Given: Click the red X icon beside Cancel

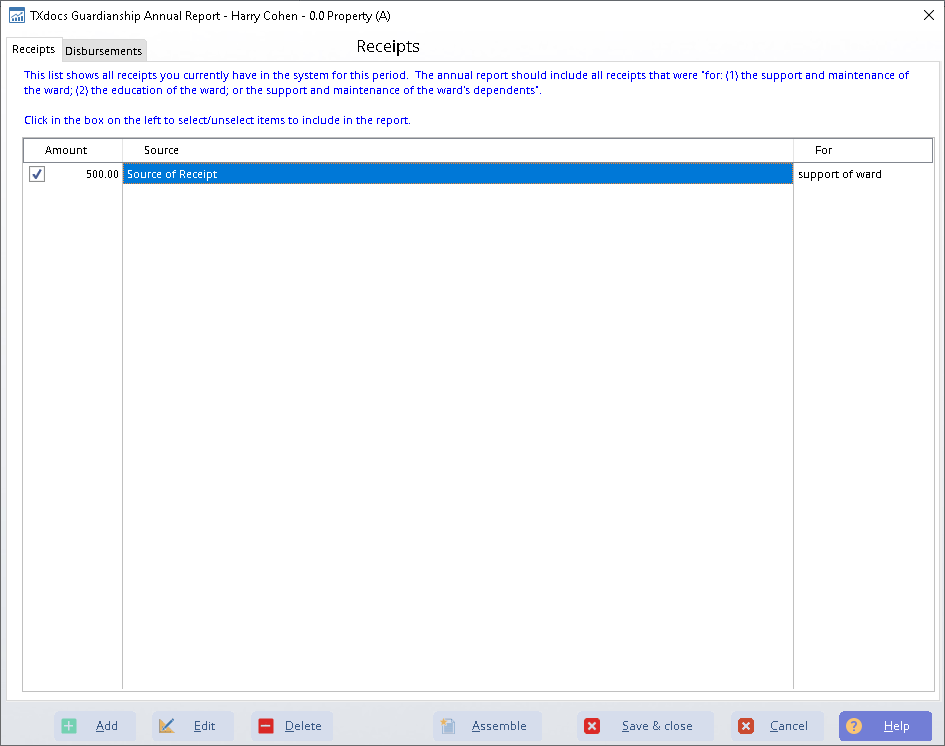Looking at the screenshot, I should (746, 726).
